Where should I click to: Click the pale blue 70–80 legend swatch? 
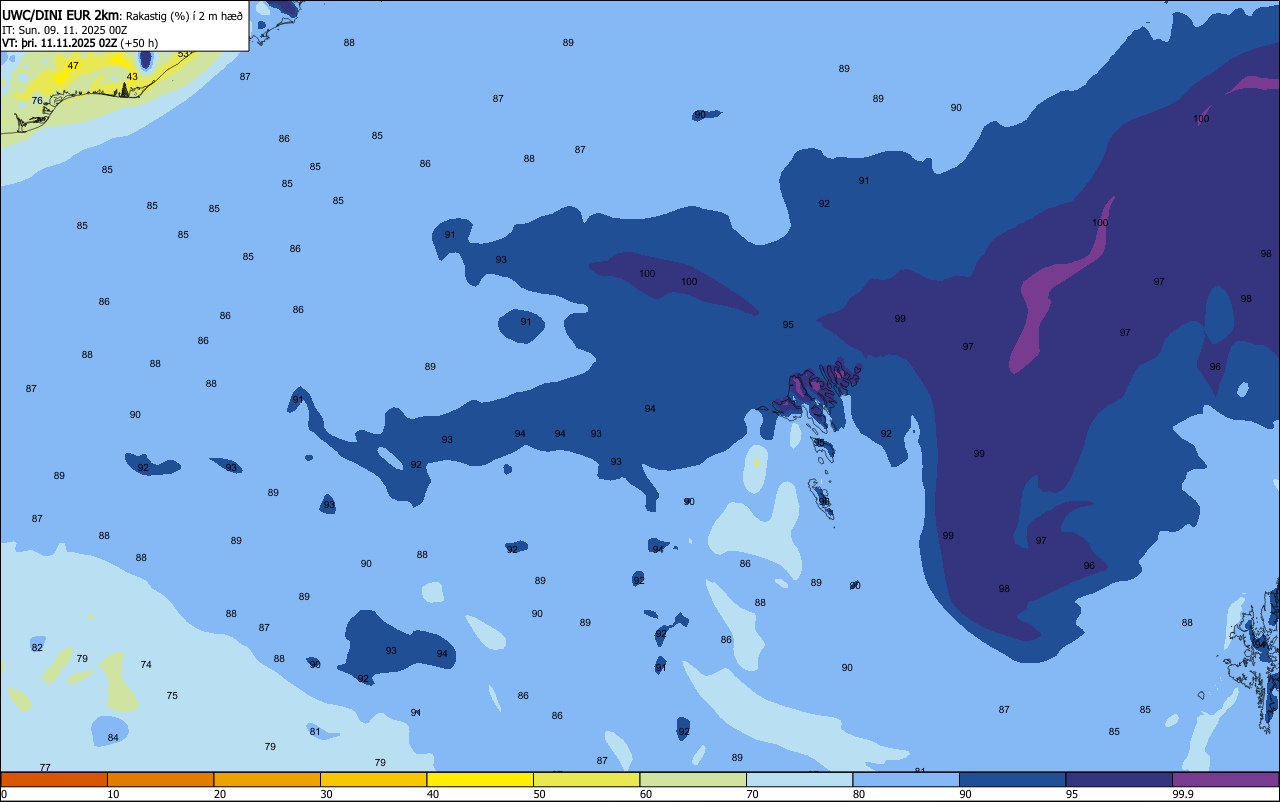799,779
